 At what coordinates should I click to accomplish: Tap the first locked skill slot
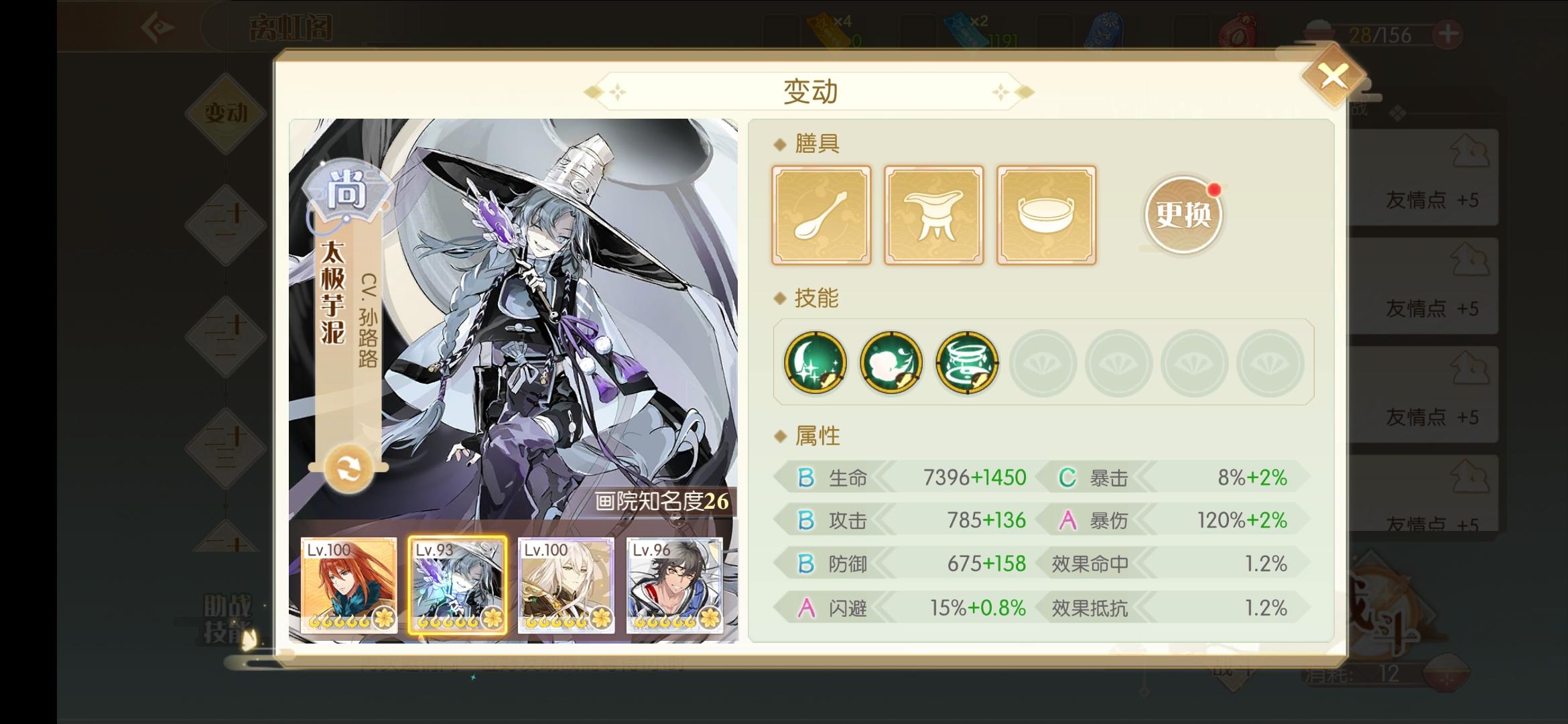click(x=1043, y=363)
